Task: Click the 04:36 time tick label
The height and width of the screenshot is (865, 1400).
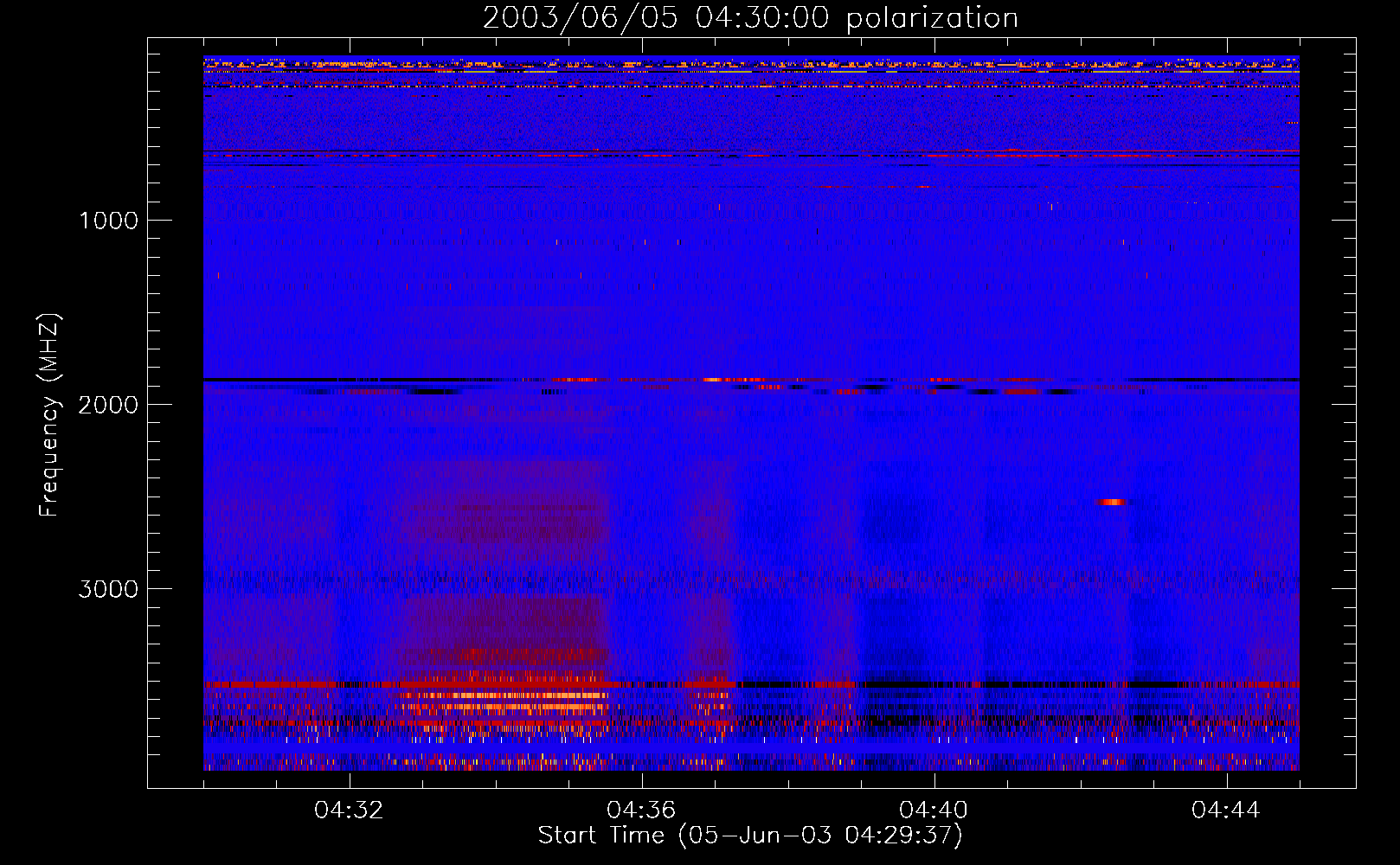Action: 641,811
